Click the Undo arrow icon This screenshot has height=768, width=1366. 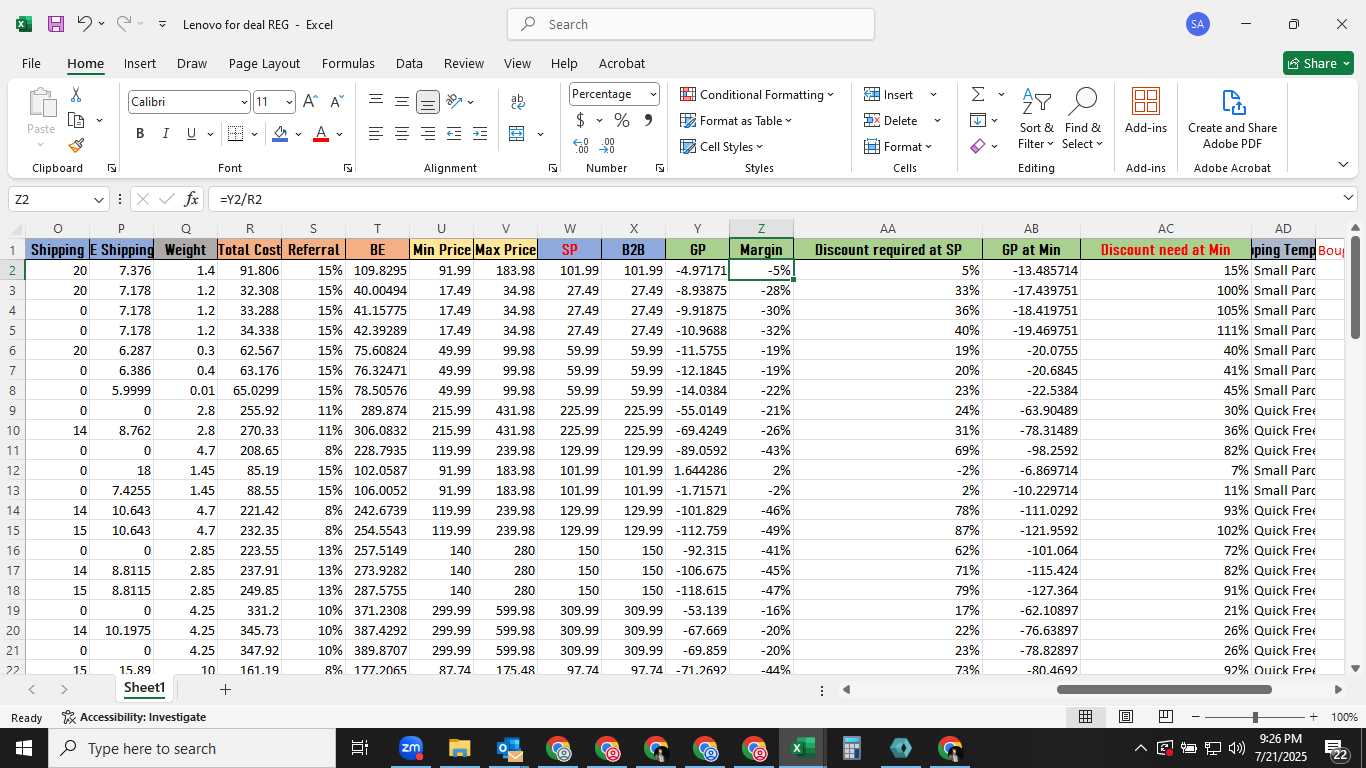click(85, 23)
